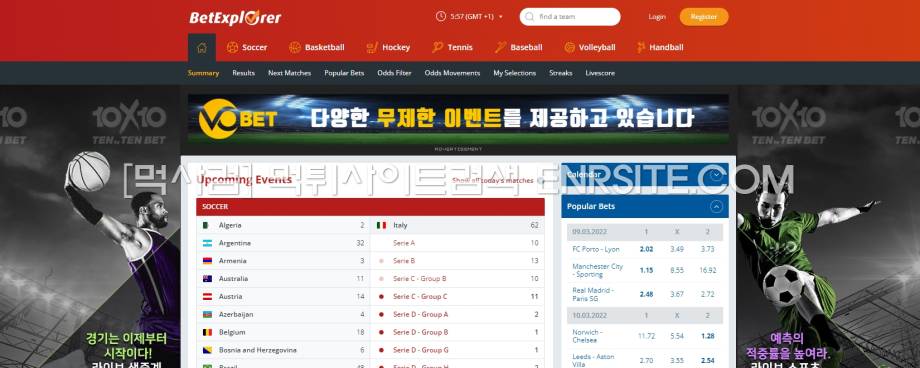
Task: Go to the Livescore tab
Action: tap(600, 73)
